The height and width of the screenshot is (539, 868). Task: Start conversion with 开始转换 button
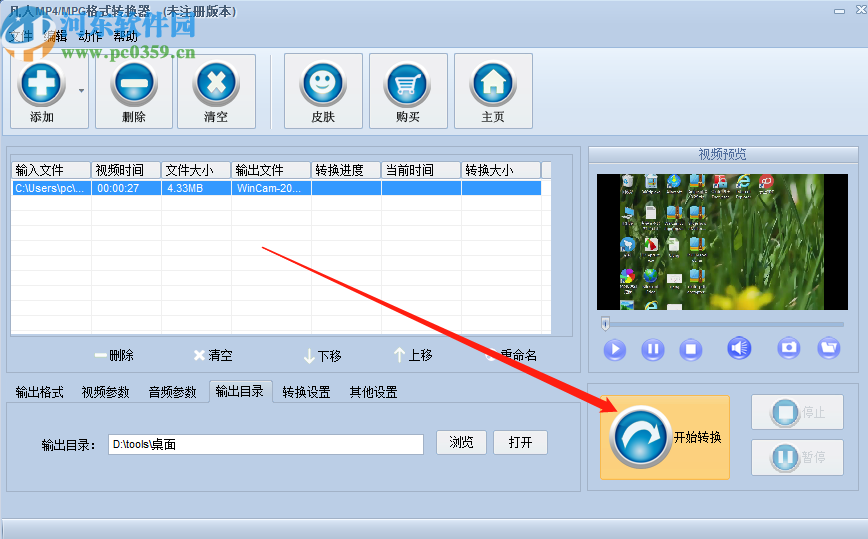[664, 437]
